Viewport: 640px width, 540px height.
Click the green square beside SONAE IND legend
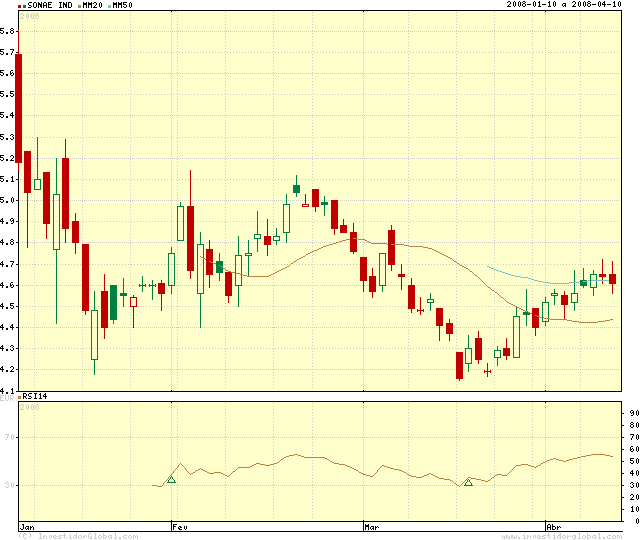point(24,6)
